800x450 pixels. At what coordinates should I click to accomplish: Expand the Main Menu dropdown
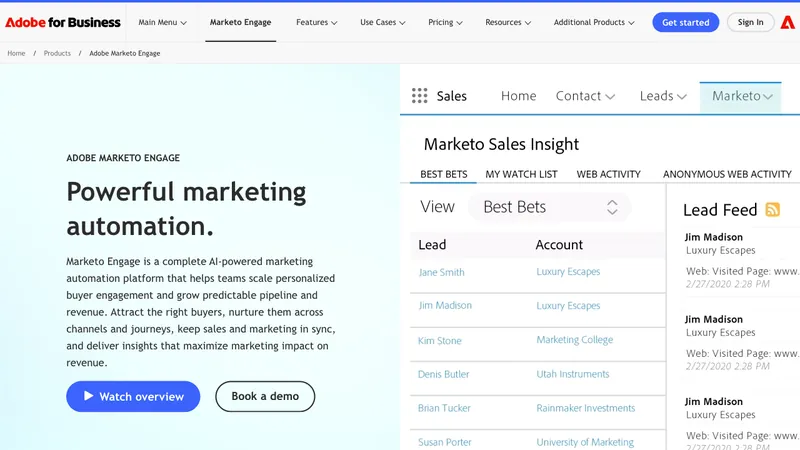click(162, 22)
